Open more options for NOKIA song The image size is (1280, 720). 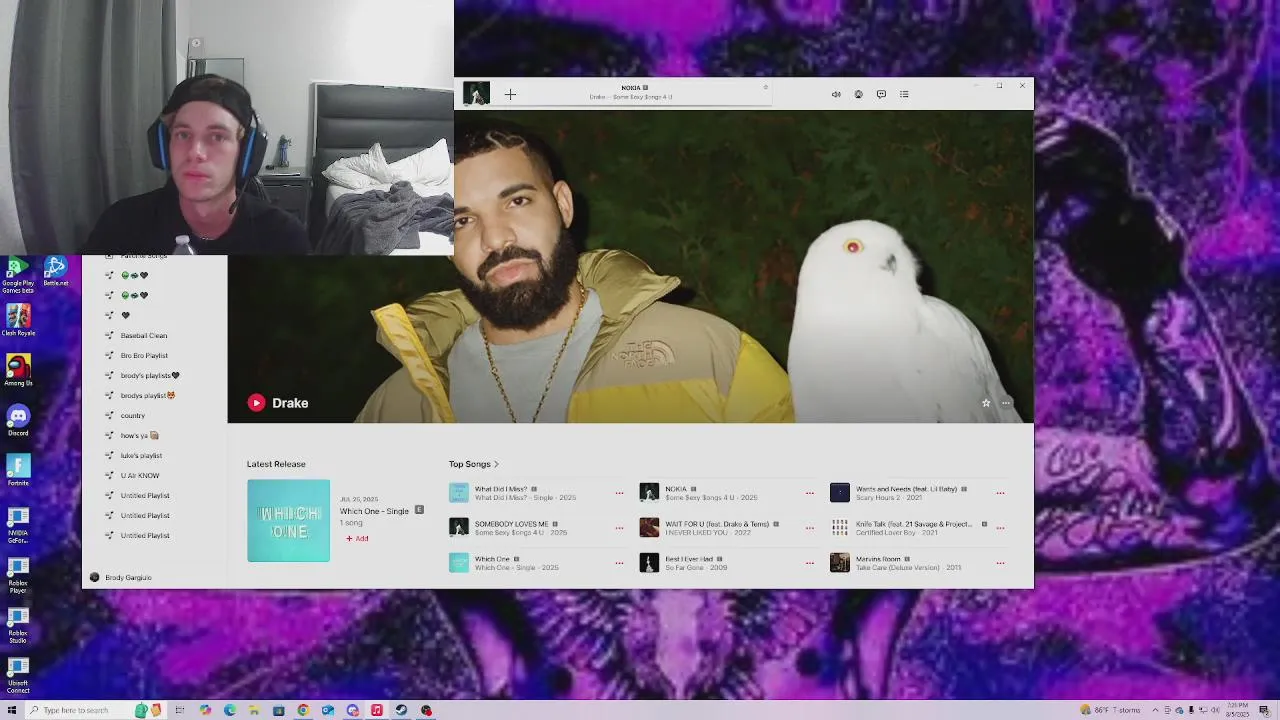[x=810, y=493]
